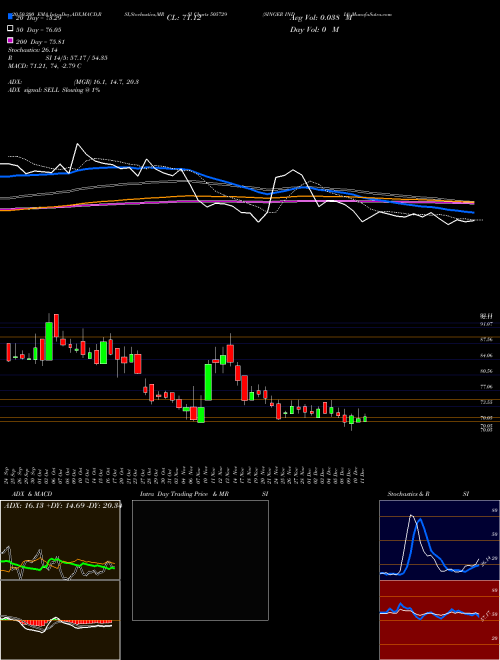Click the 87.56 price axis label
Viewport: 500px width, 660px height.
coord(486,339)
